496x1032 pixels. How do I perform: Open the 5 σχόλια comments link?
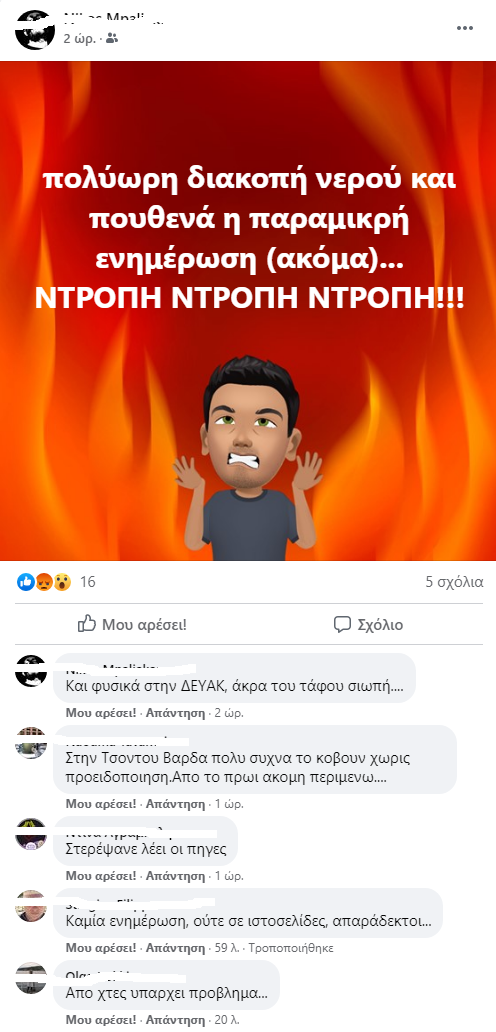[x=454, y=582]
